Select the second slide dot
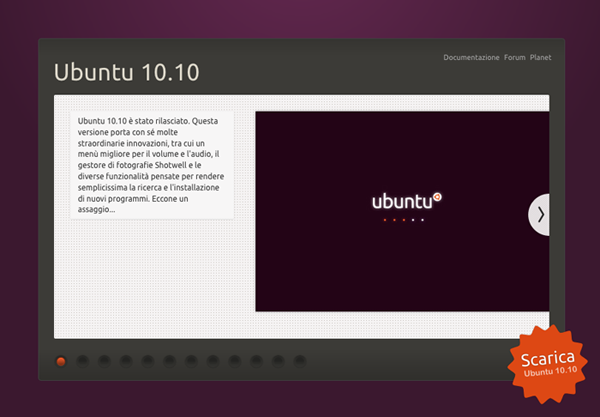The image size is (600, 417). (x=83, y=361)
